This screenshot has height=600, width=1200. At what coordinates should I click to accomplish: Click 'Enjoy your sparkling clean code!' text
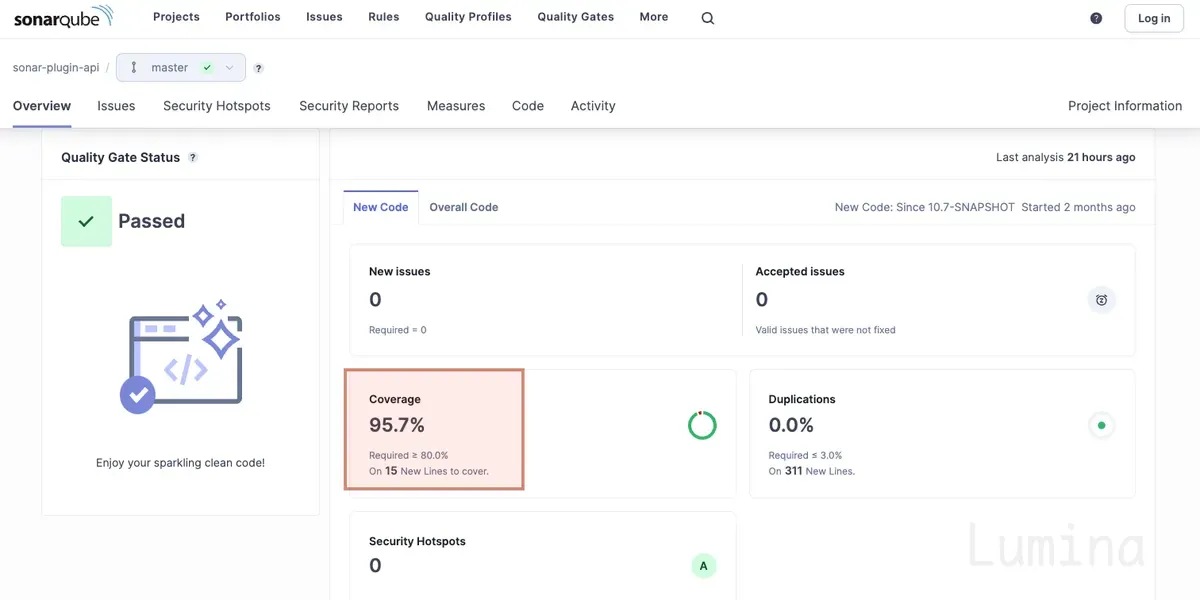(181, 463)
